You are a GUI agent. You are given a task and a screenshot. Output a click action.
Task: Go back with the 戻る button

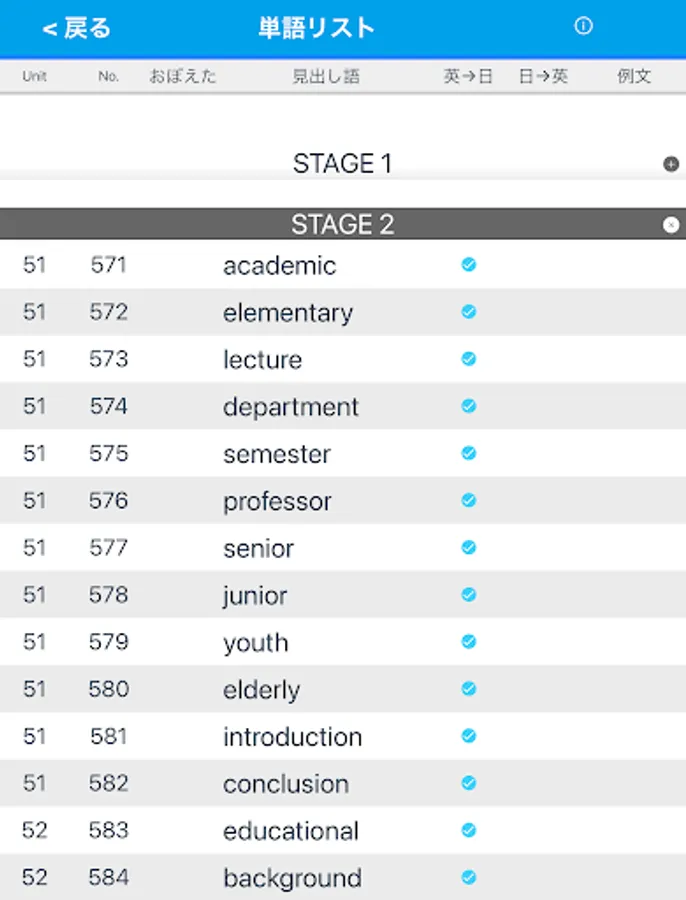pyautogui.click(x=76, y=28)
